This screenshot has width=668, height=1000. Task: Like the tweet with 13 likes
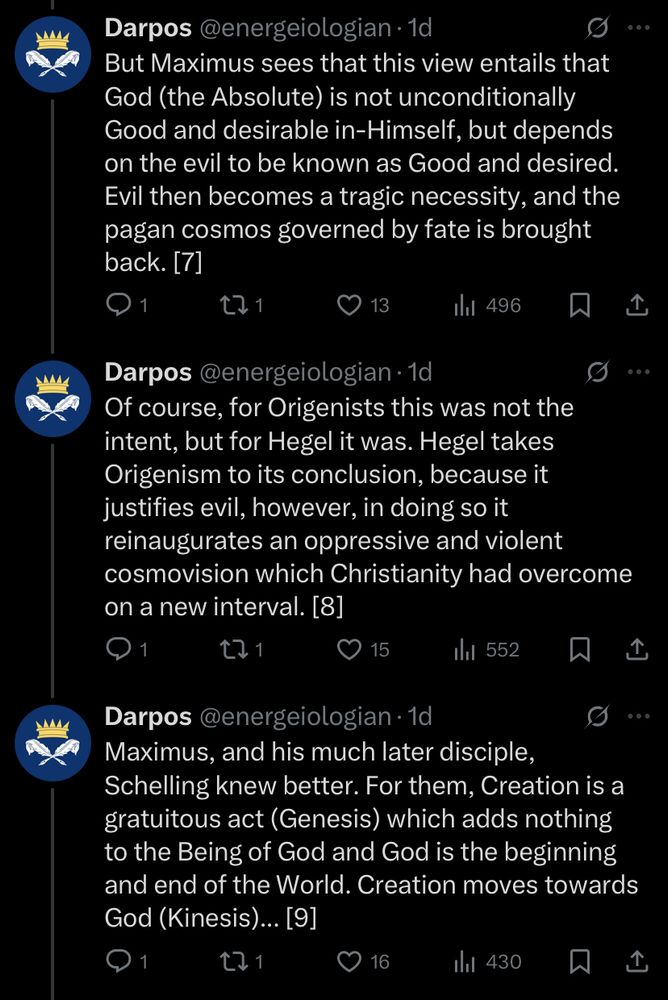click(x=362, y=305)
